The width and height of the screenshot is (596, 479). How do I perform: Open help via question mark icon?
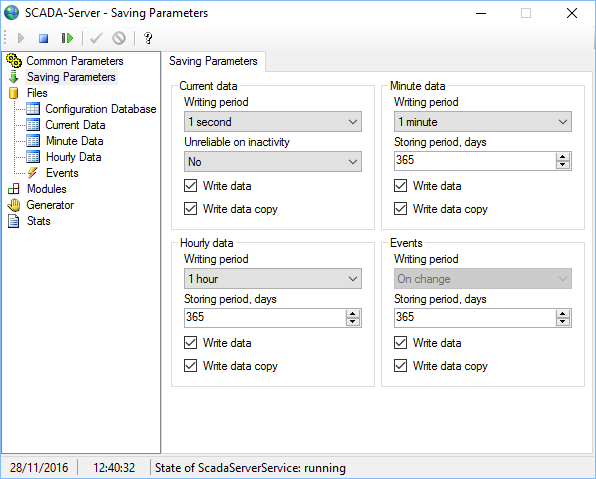(148, 38)
